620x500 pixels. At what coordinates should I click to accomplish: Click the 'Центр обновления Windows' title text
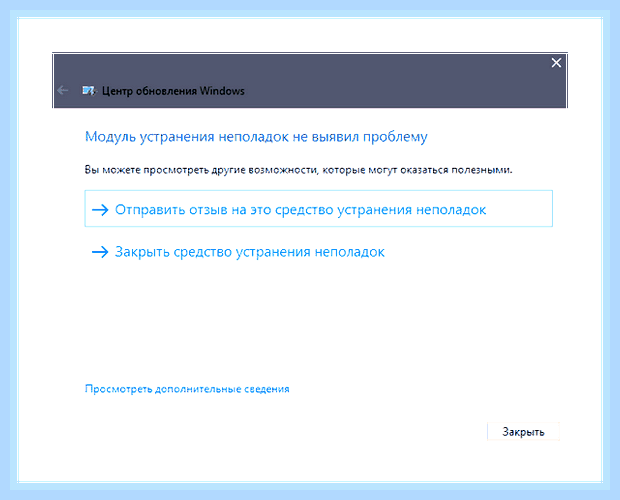click(x=173, y=91)
